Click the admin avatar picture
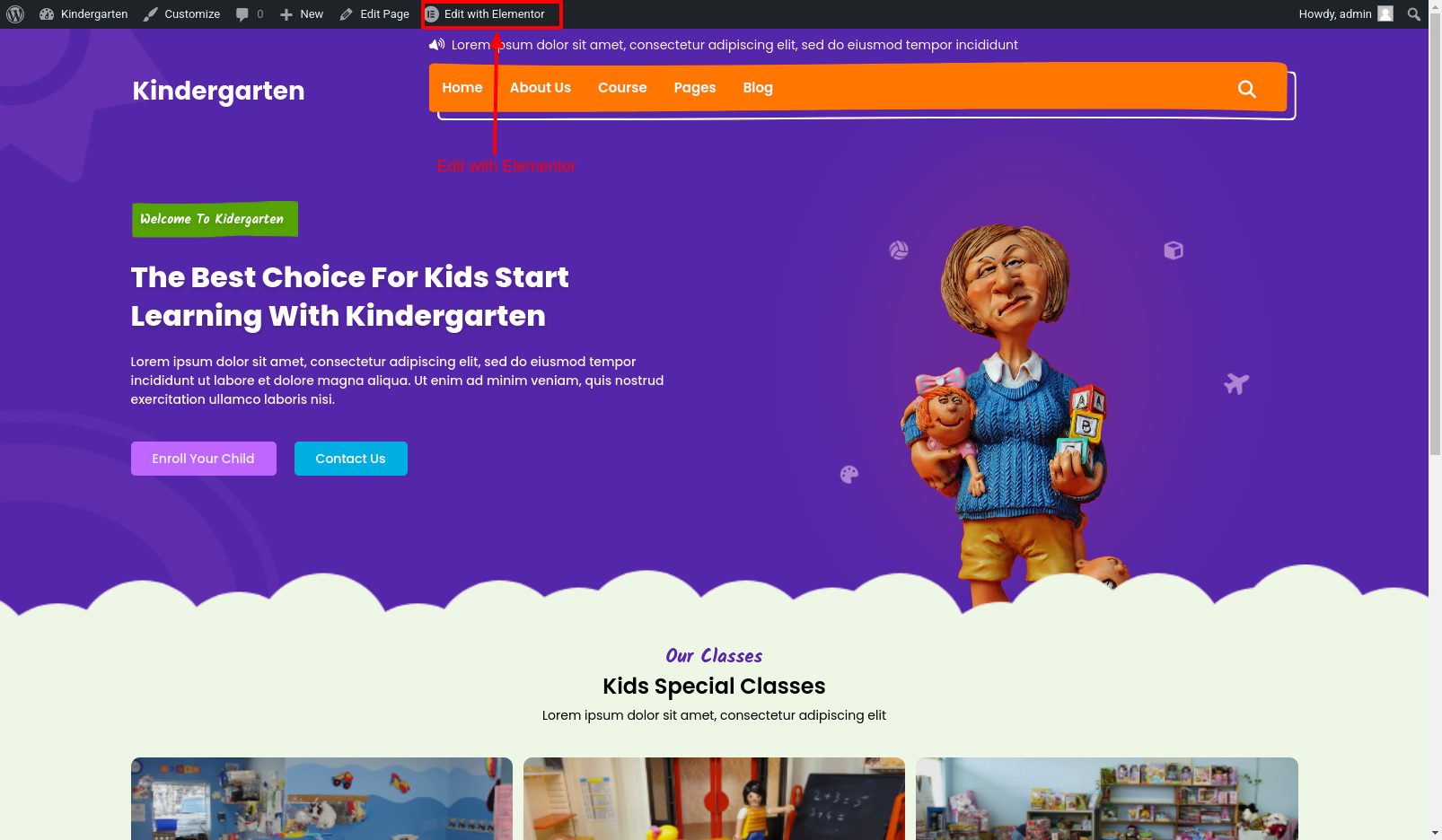The width and height of the screenshot is (1442, 840). (1385, 13)
